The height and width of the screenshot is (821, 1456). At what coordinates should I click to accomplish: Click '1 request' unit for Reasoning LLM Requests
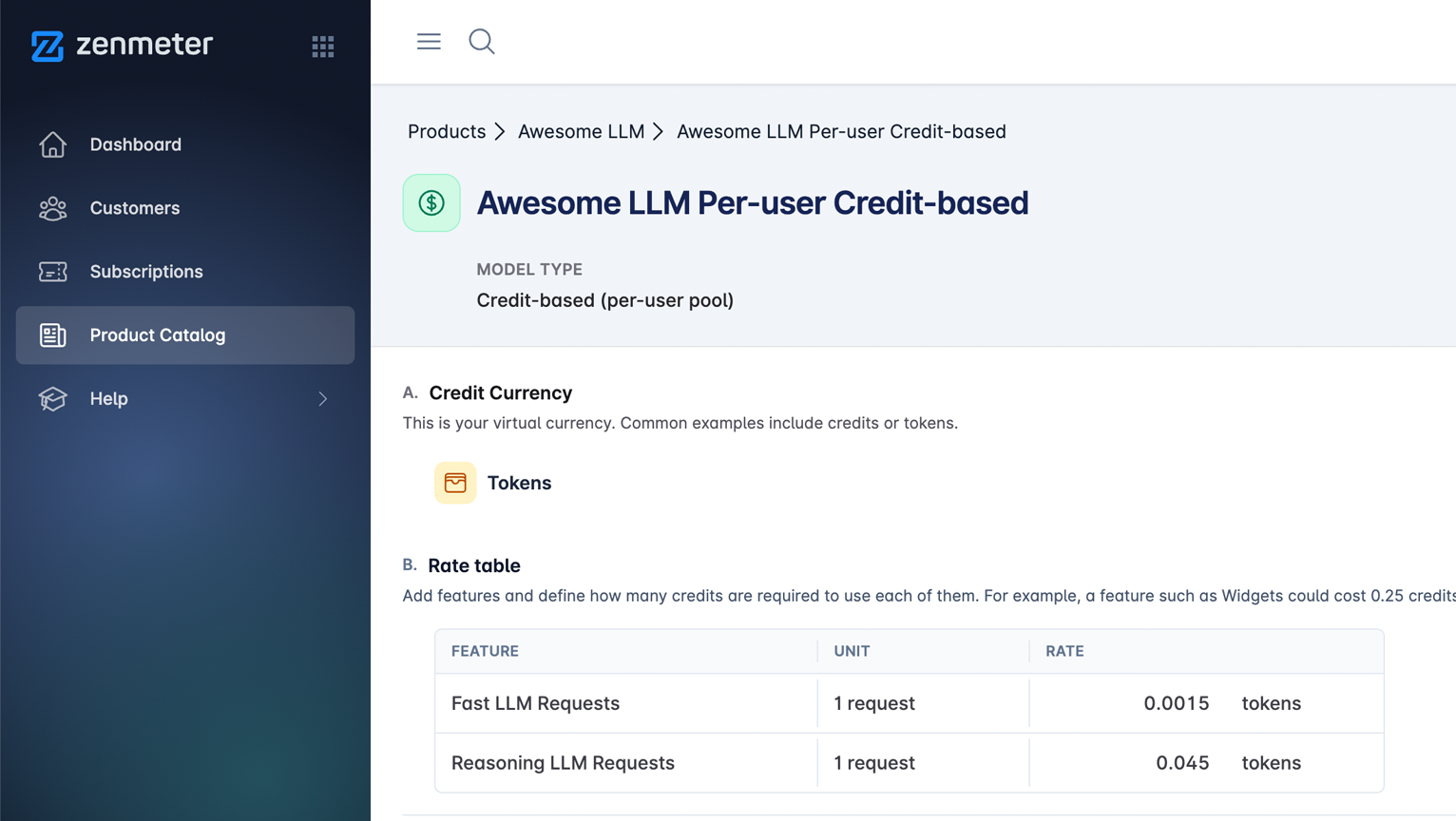(874, 763)
